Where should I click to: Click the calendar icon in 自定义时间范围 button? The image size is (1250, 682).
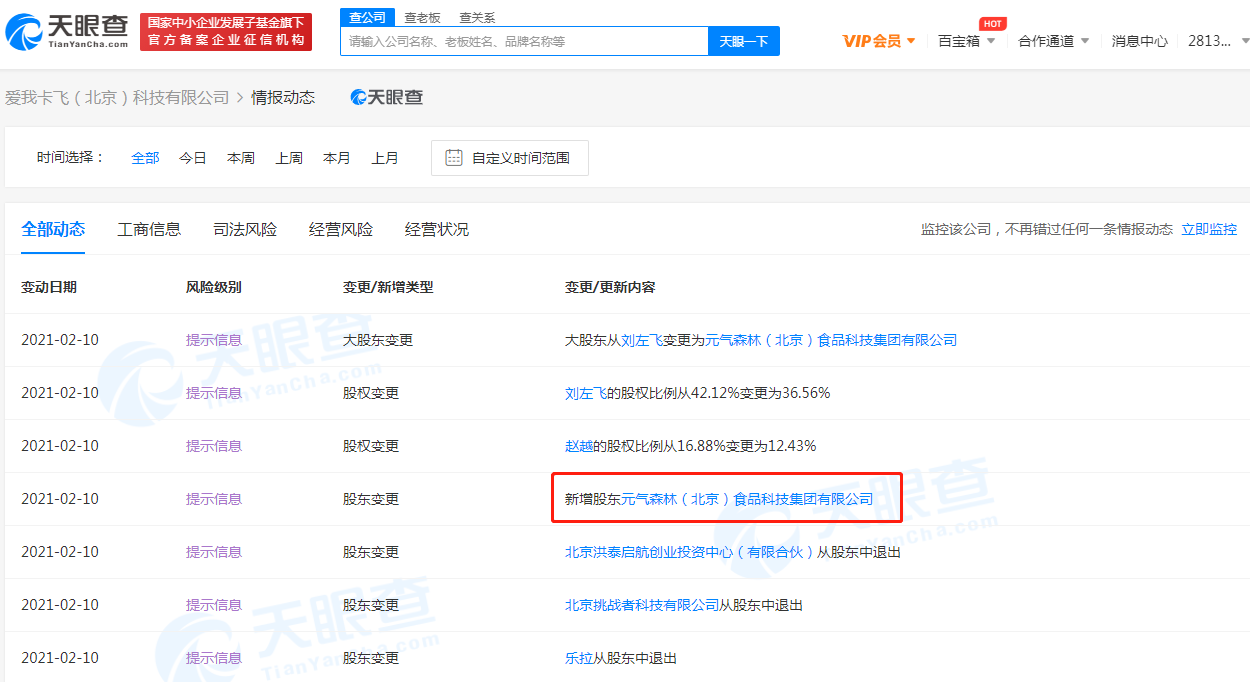(x=455, y=157)
